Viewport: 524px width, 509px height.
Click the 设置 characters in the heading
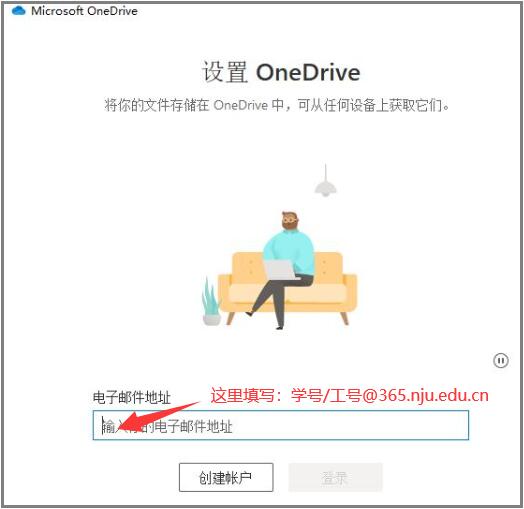225,73
